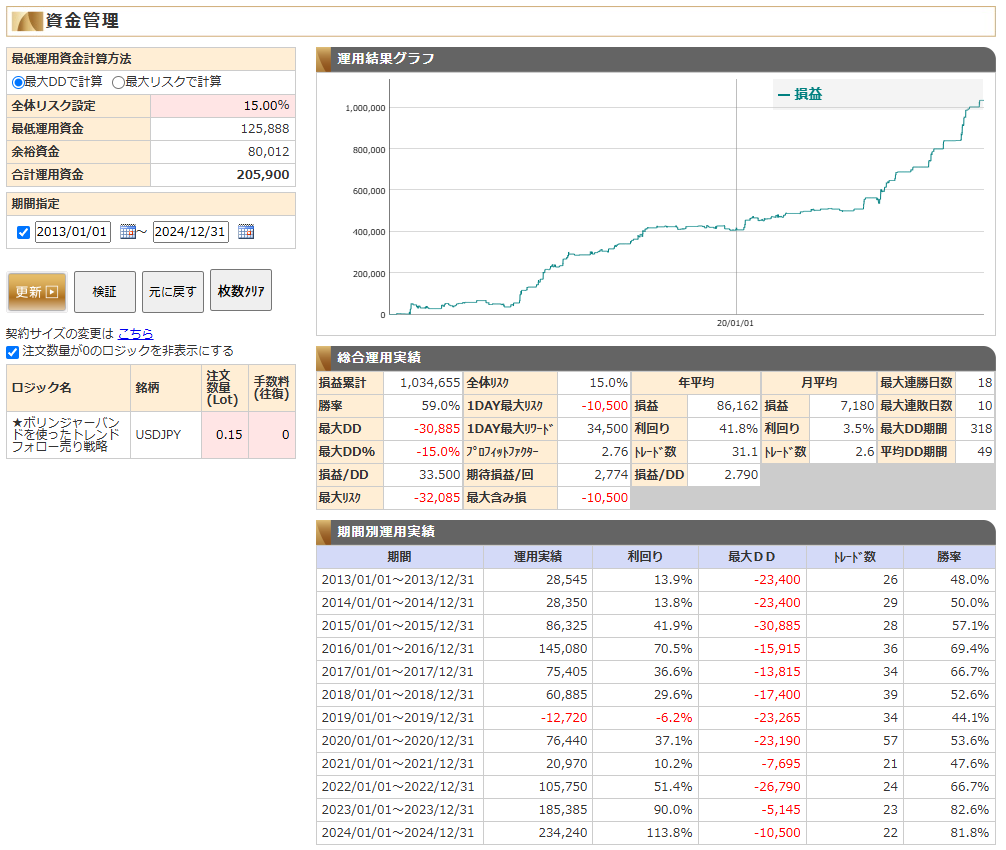Image resolution: width=1006 pixels, height=850 pixels.
Task: Select the 2015/01/01～2015/12/31 period row
Action: point(656,625)
